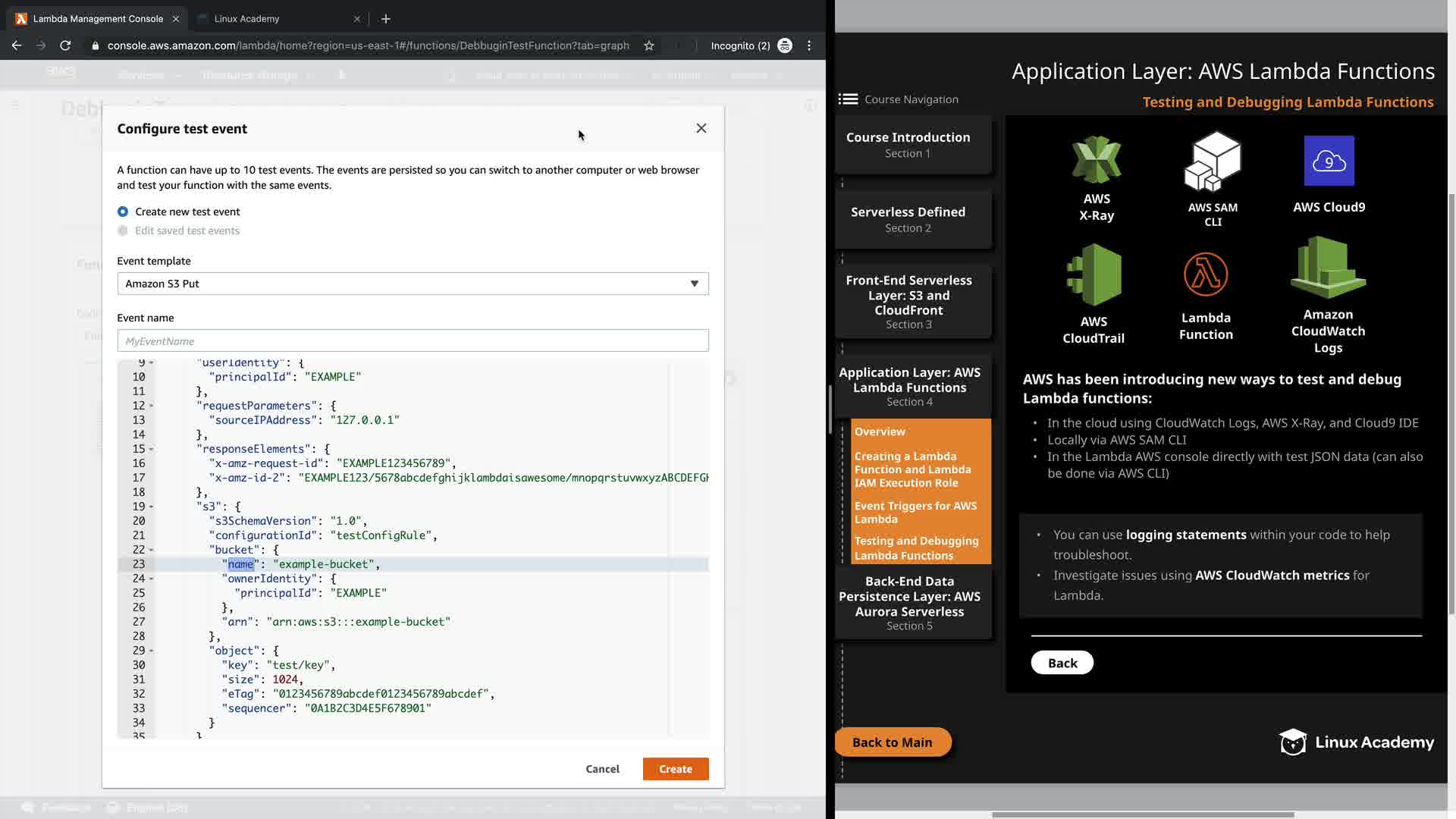Click the AWS SAM CLI icon

coord(1212,162)
